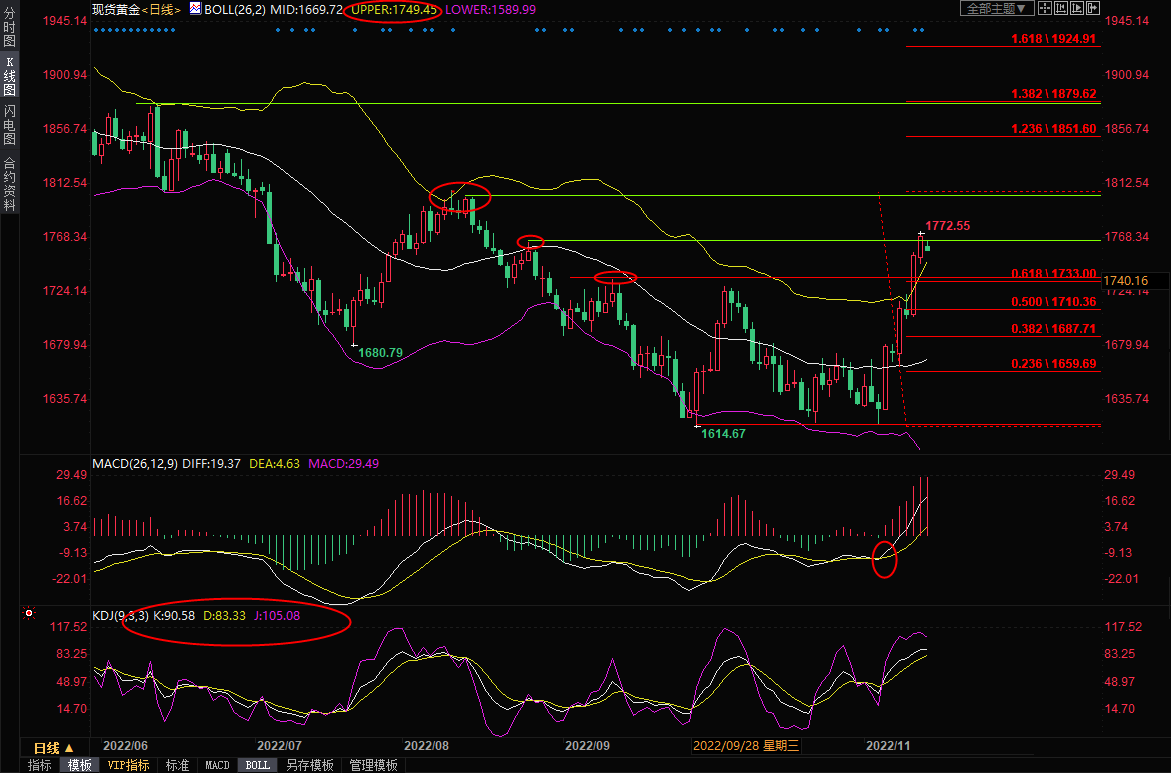Click the red KDJ settings icon
Image resolution: width=1171 pixels, height=773 pixels.
29,613
